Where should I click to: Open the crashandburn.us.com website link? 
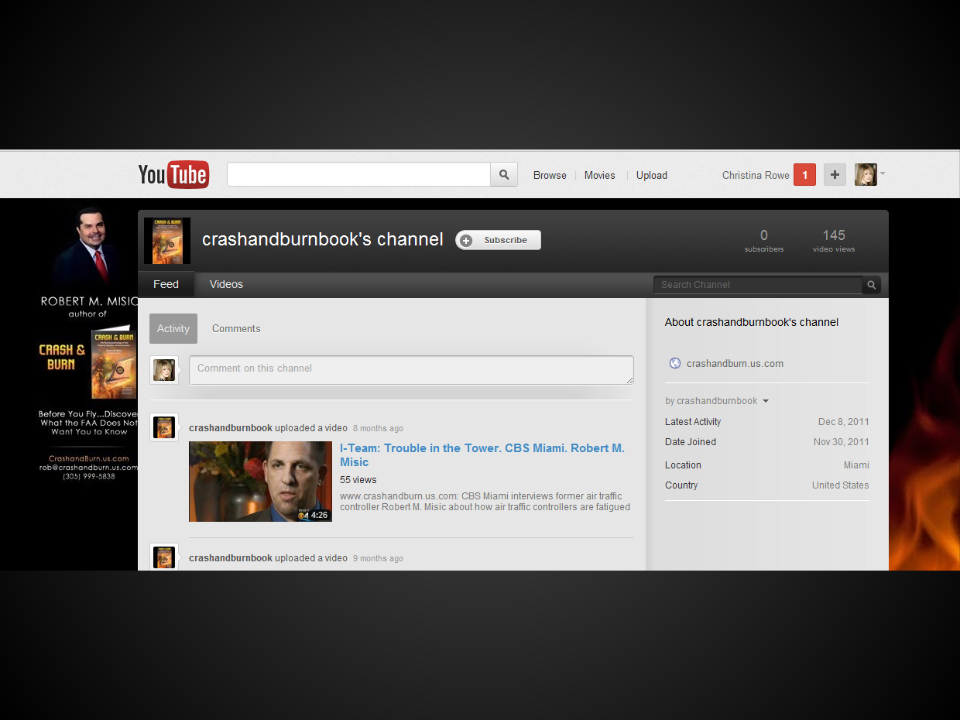(x=735, y=363)
